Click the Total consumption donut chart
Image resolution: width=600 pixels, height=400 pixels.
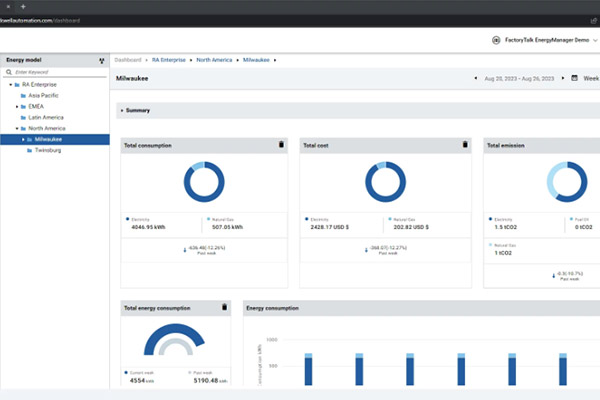[204, 182]
